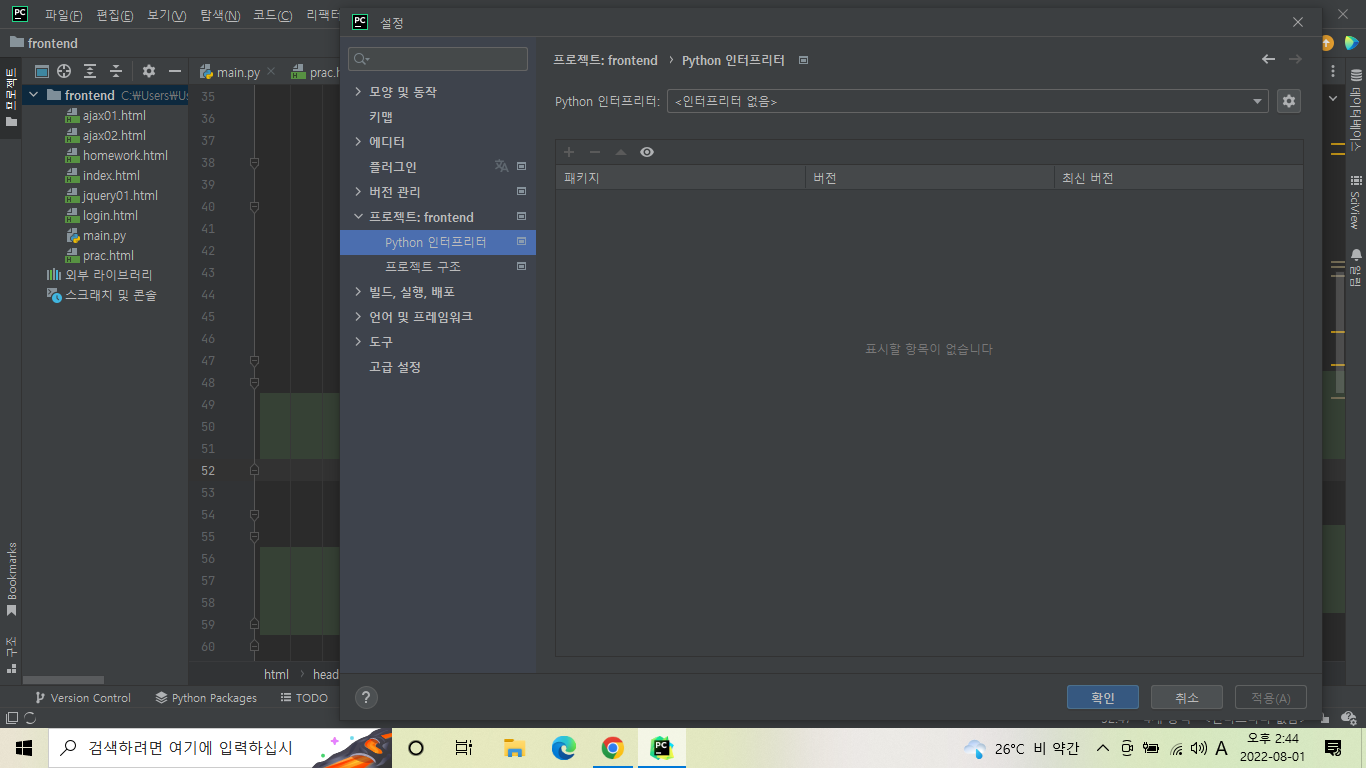Screen dimensions: 1366x768
Task: Toggle the eye icon for early releases
Action: tap(647, 152)
